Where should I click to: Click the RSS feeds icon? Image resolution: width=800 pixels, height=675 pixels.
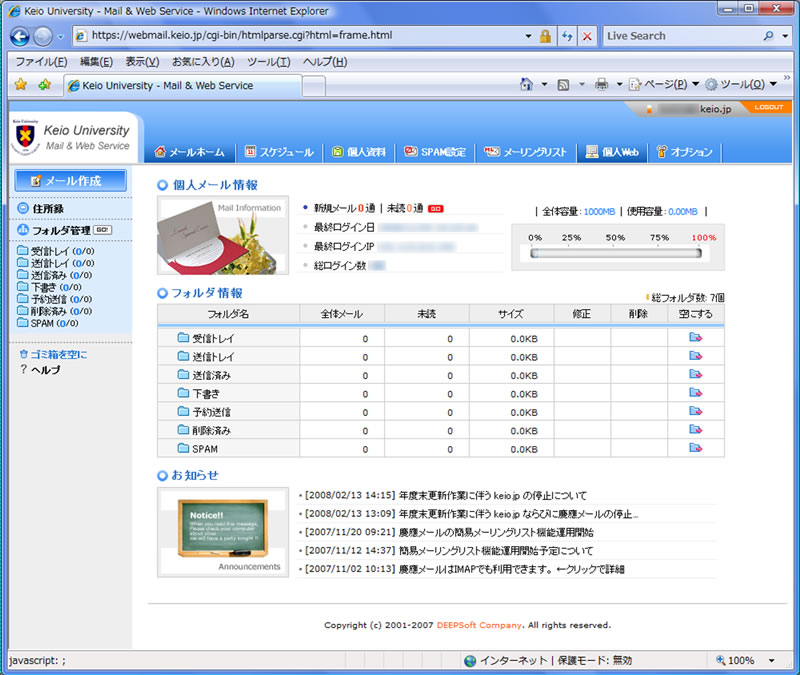point(564,85)
